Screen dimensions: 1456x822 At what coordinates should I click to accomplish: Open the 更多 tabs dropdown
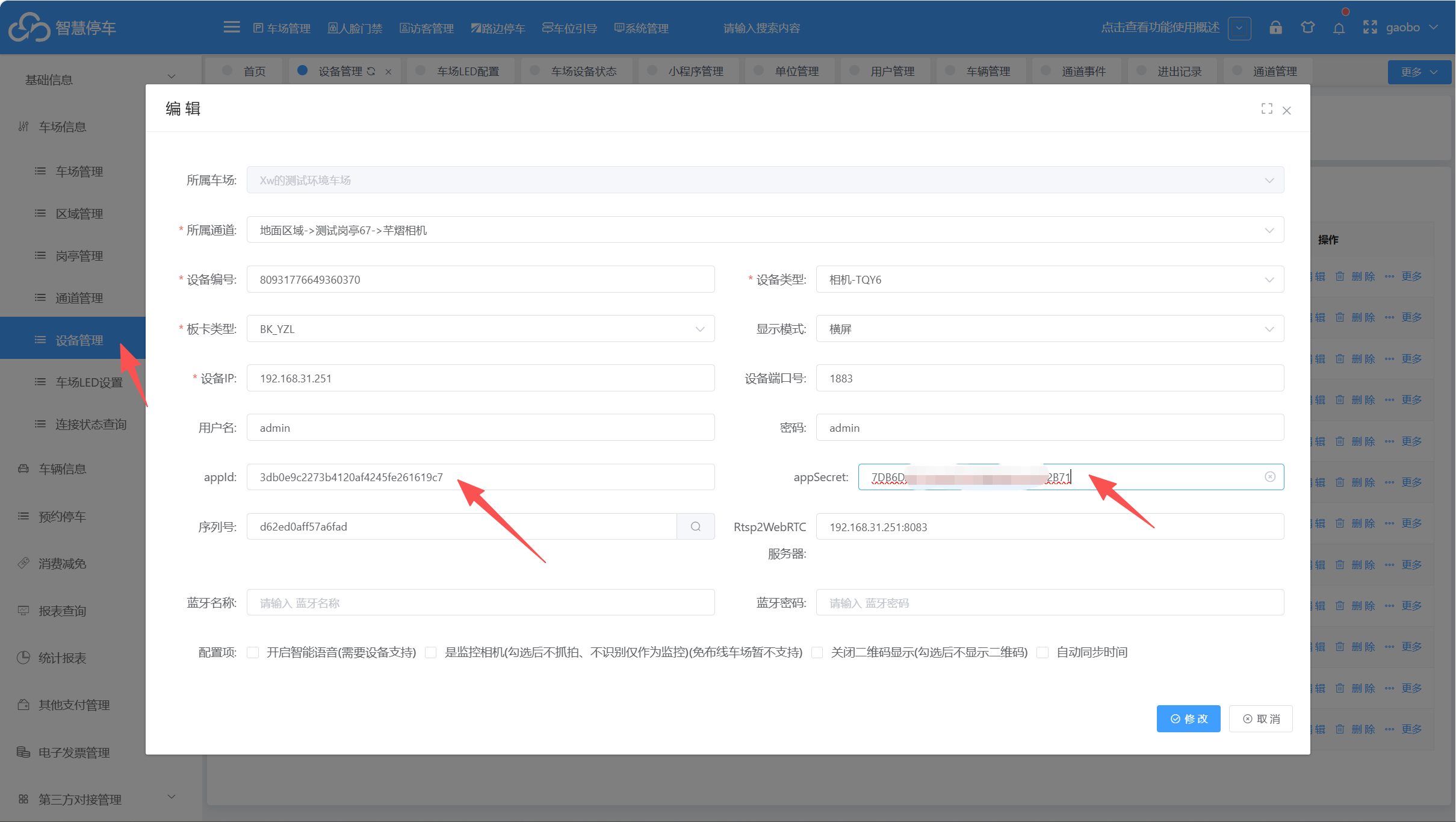1419,72
